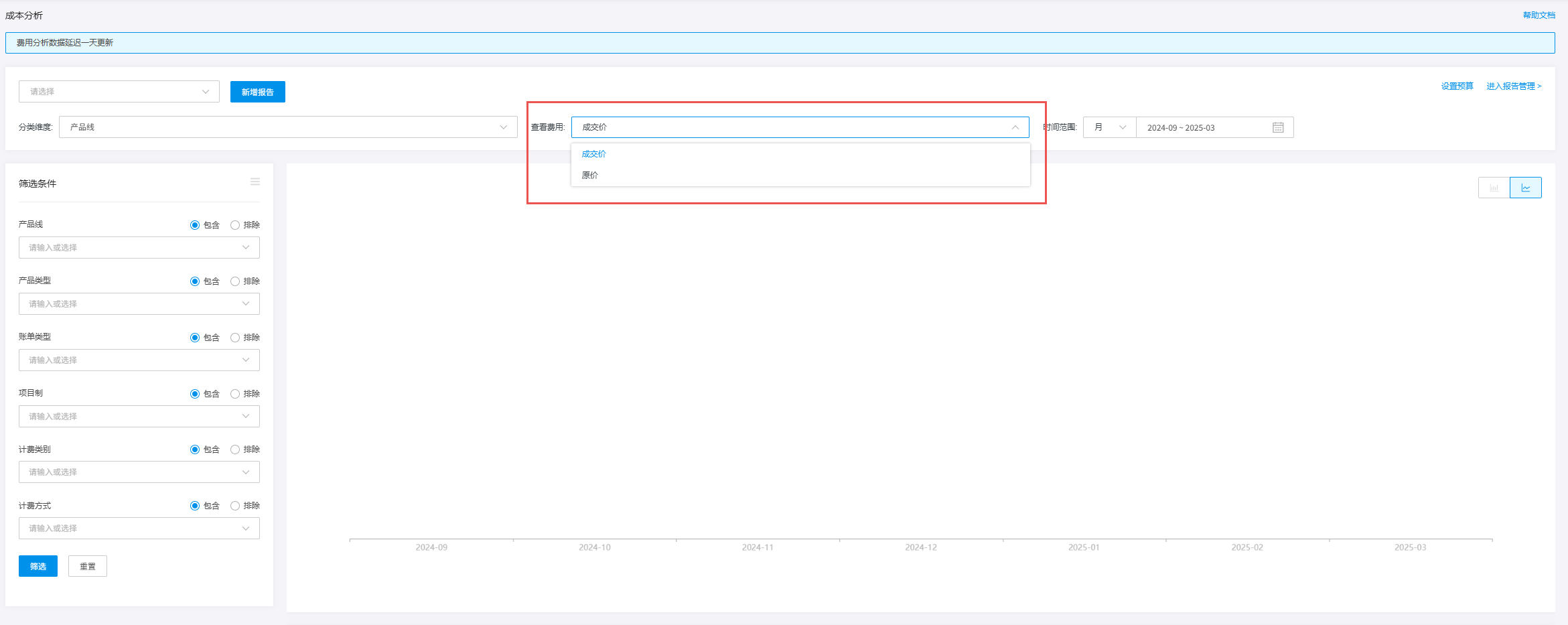
Task: Click the 重置 button
Action: tap(88, 567)
